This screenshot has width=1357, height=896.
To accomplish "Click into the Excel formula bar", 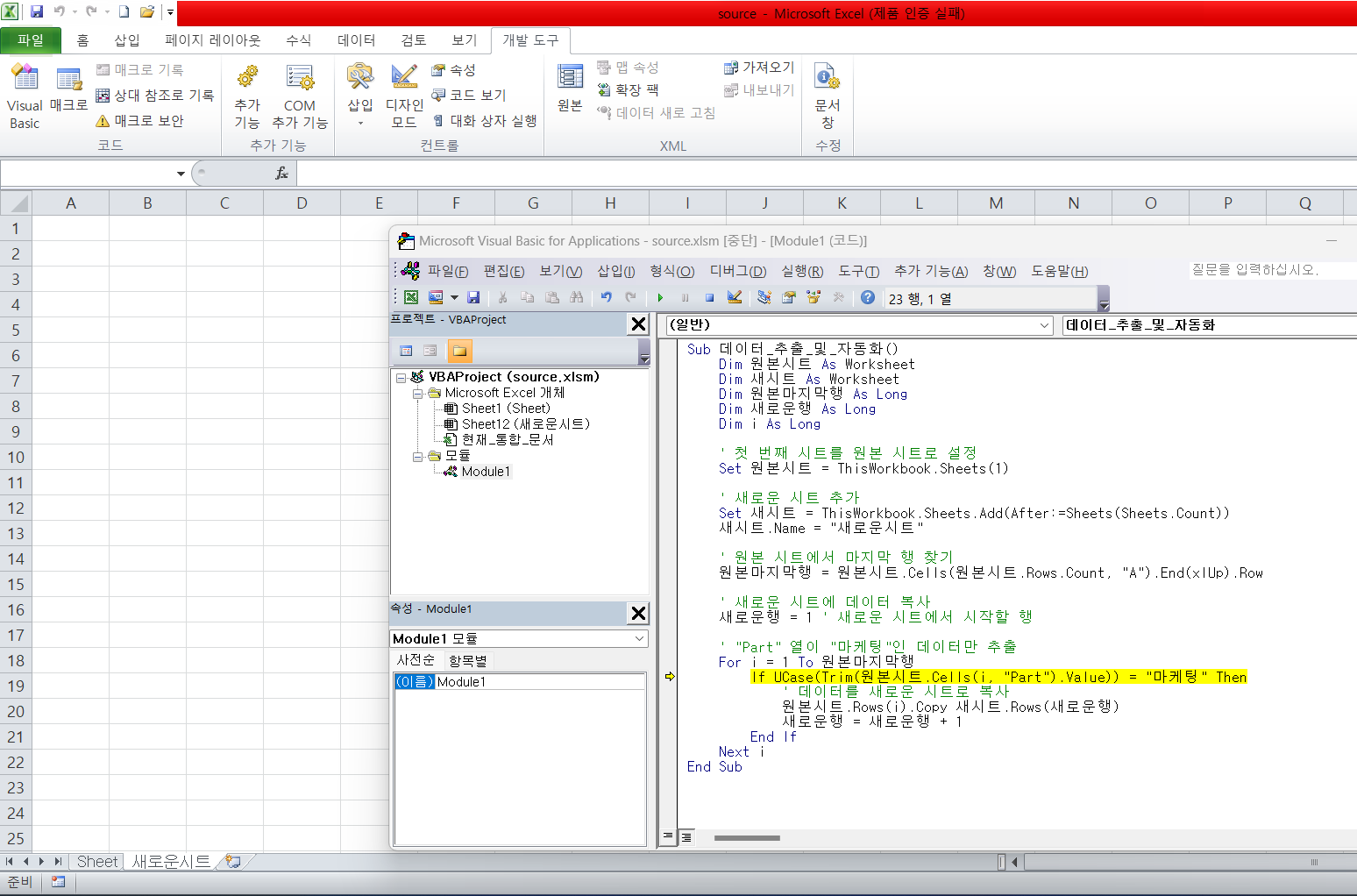I will pos(826,174).
